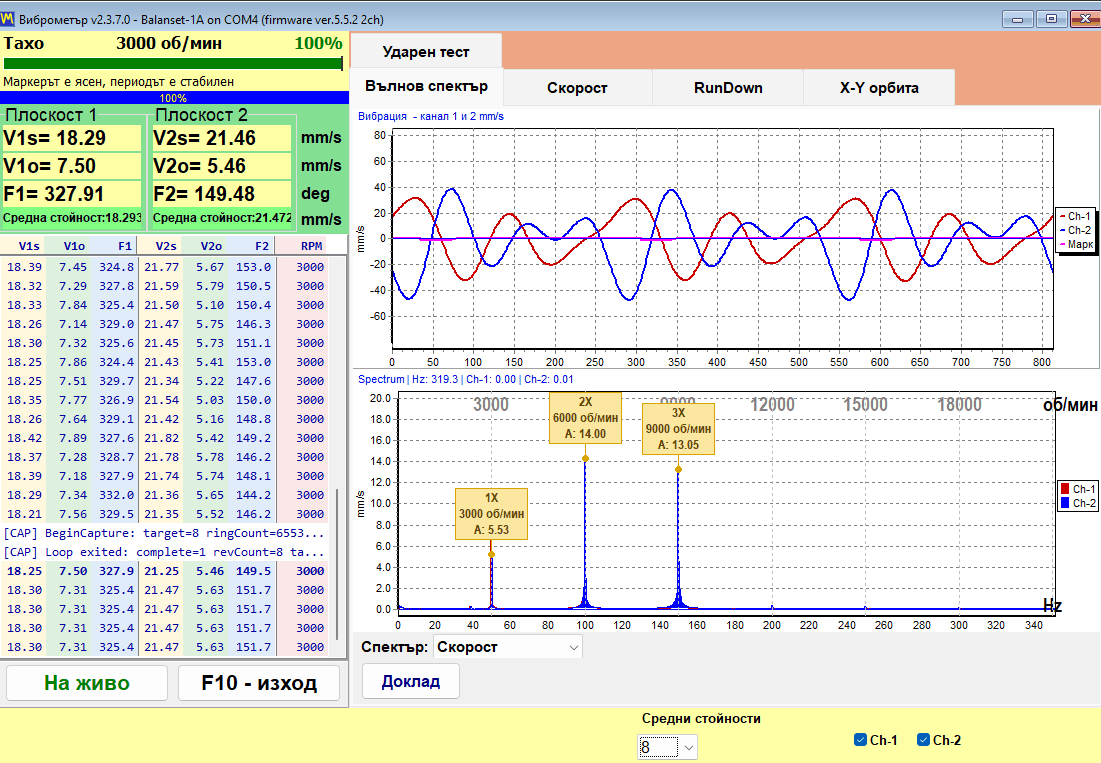Screen dimensions: 1101x763
Task: Click the red Ch-1 legend marker in spectrum chart
Action: pyautogui.click(x=1065, y=489)
